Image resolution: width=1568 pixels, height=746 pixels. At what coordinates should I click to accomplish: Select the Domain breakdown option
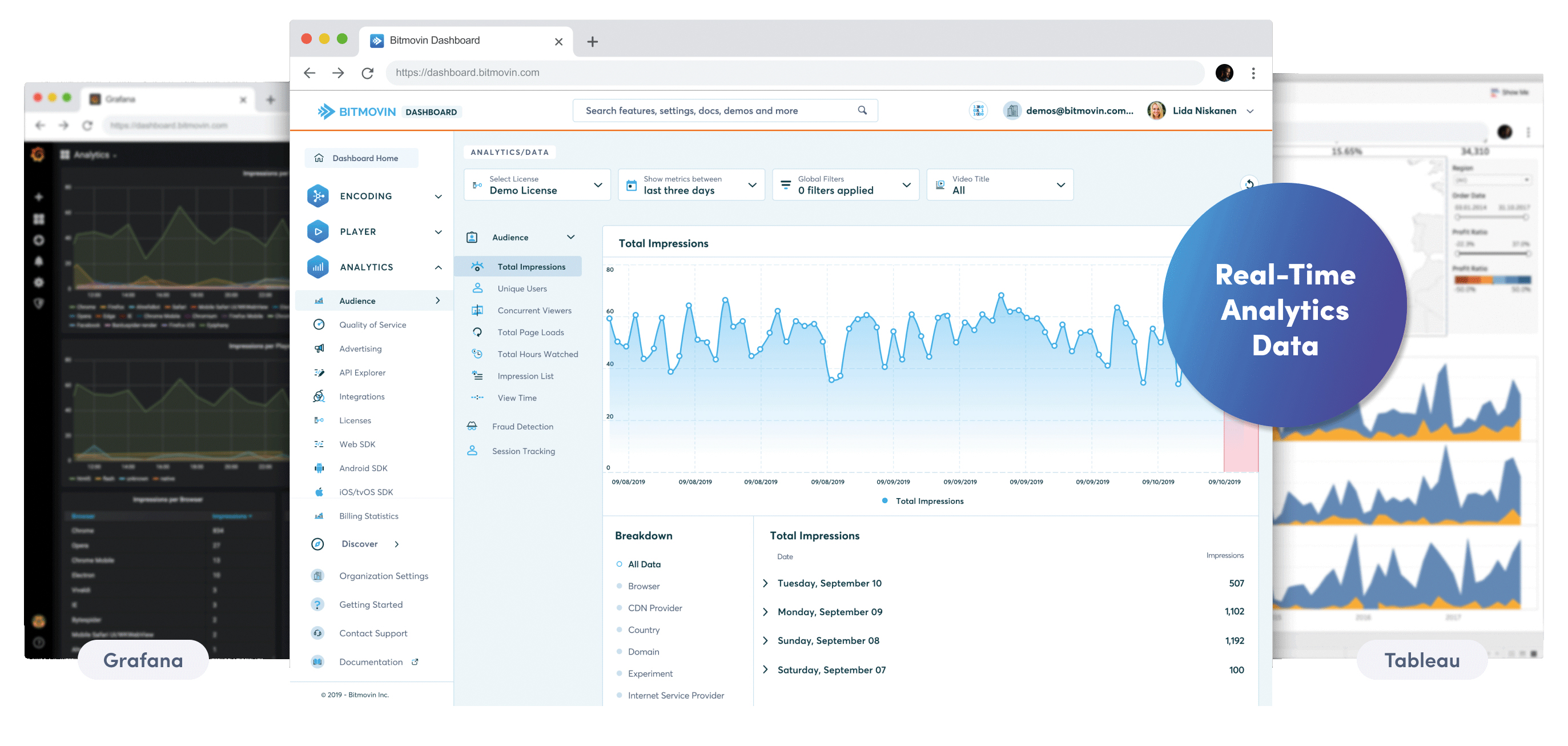[x=638, y=652]
